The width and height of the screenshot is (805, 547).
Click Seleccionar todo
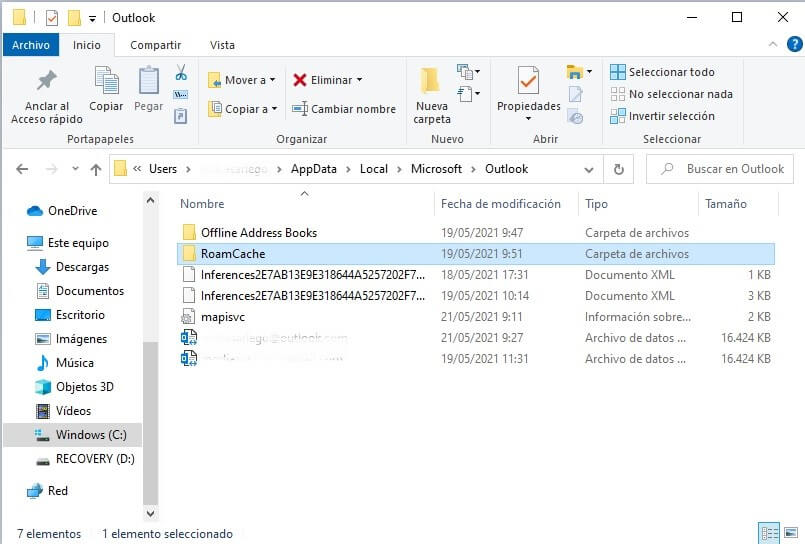click(662, 72)
